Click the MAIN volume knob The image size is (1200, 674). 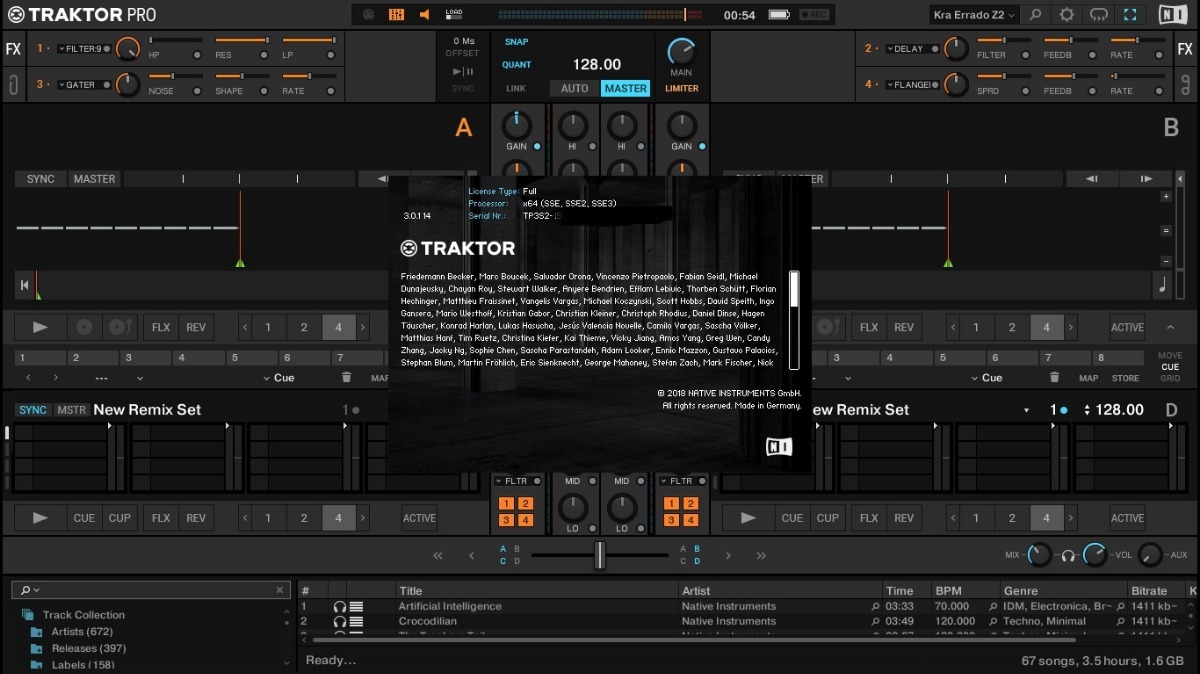click(x=681, y=50)
